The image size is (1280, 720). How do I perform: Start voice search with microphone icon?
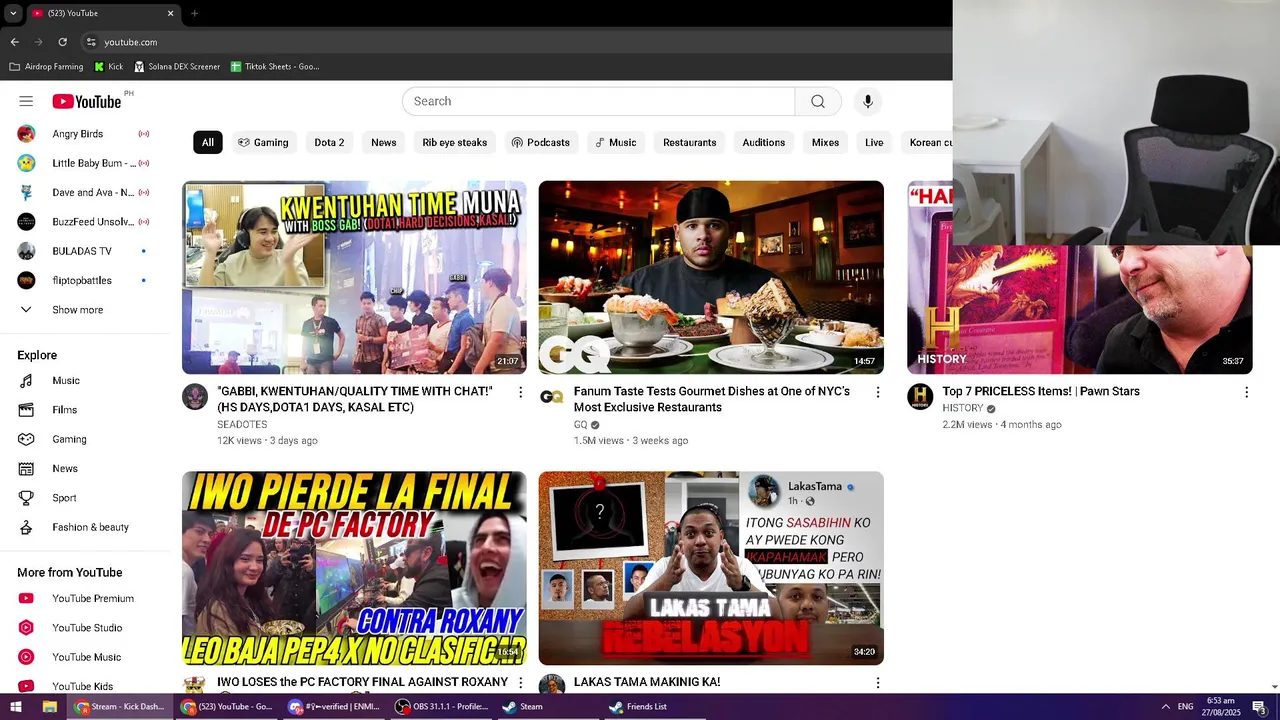(x=868, y=101)
